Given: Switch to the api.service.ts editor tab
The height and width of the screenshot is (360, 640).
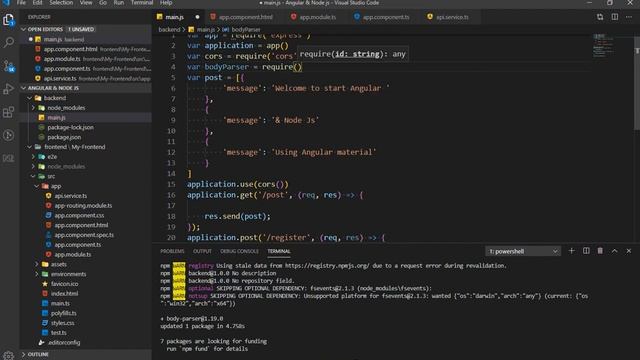Looking at the screenshot, I should coord(452,17).
